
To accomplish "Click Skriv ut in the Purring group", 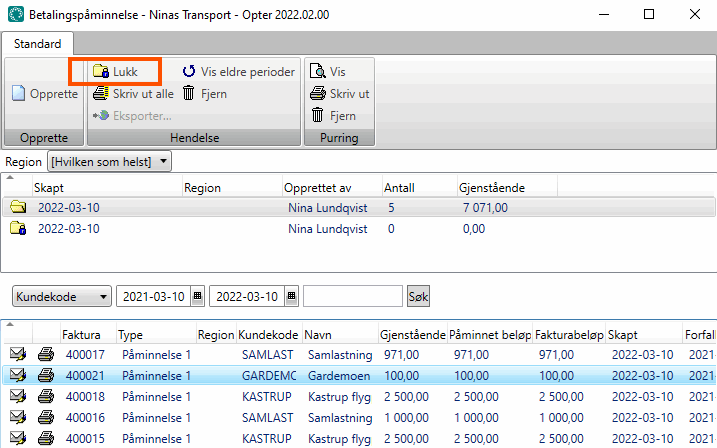I will [x=340, y=94].
